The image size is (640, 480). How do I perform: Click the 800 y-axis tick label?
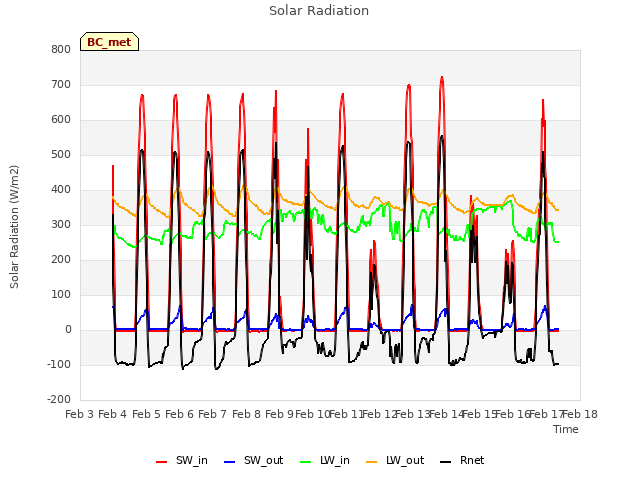61,49
